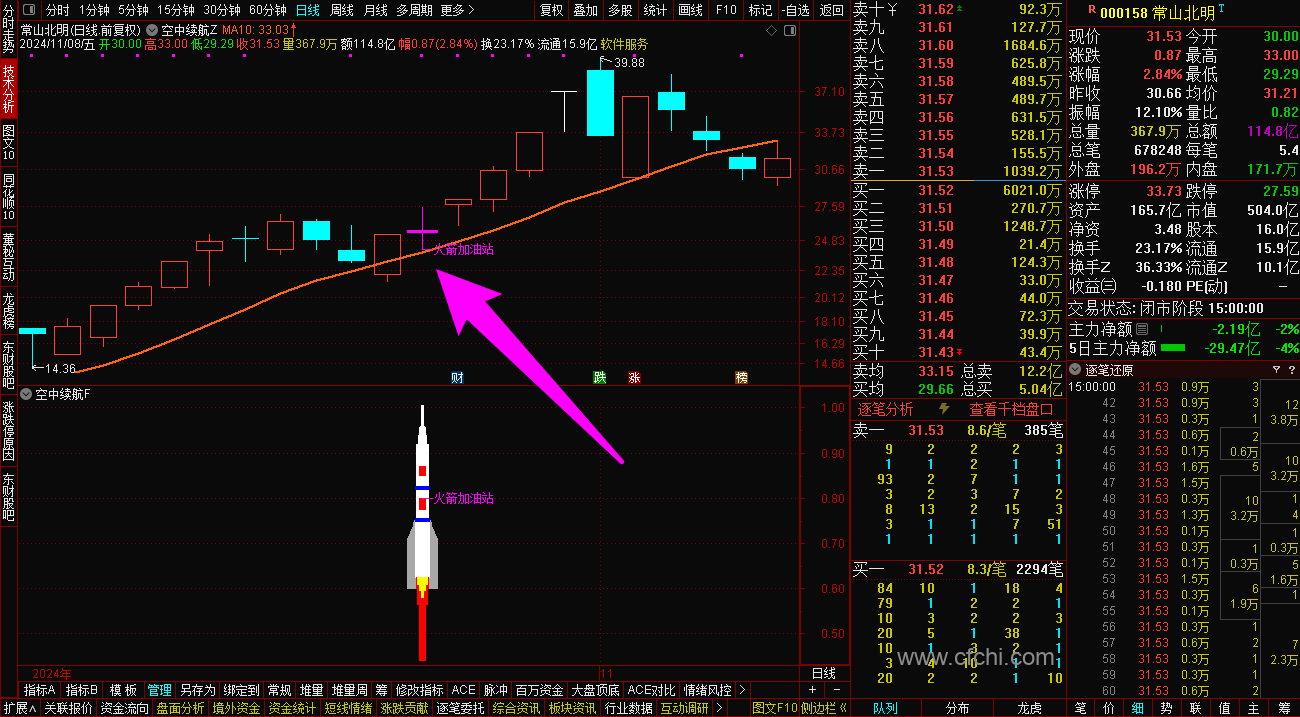This screenshot has width=1300, height=717.
Task: Open the 资金流向 bottom tab
Action: [124, 708]
